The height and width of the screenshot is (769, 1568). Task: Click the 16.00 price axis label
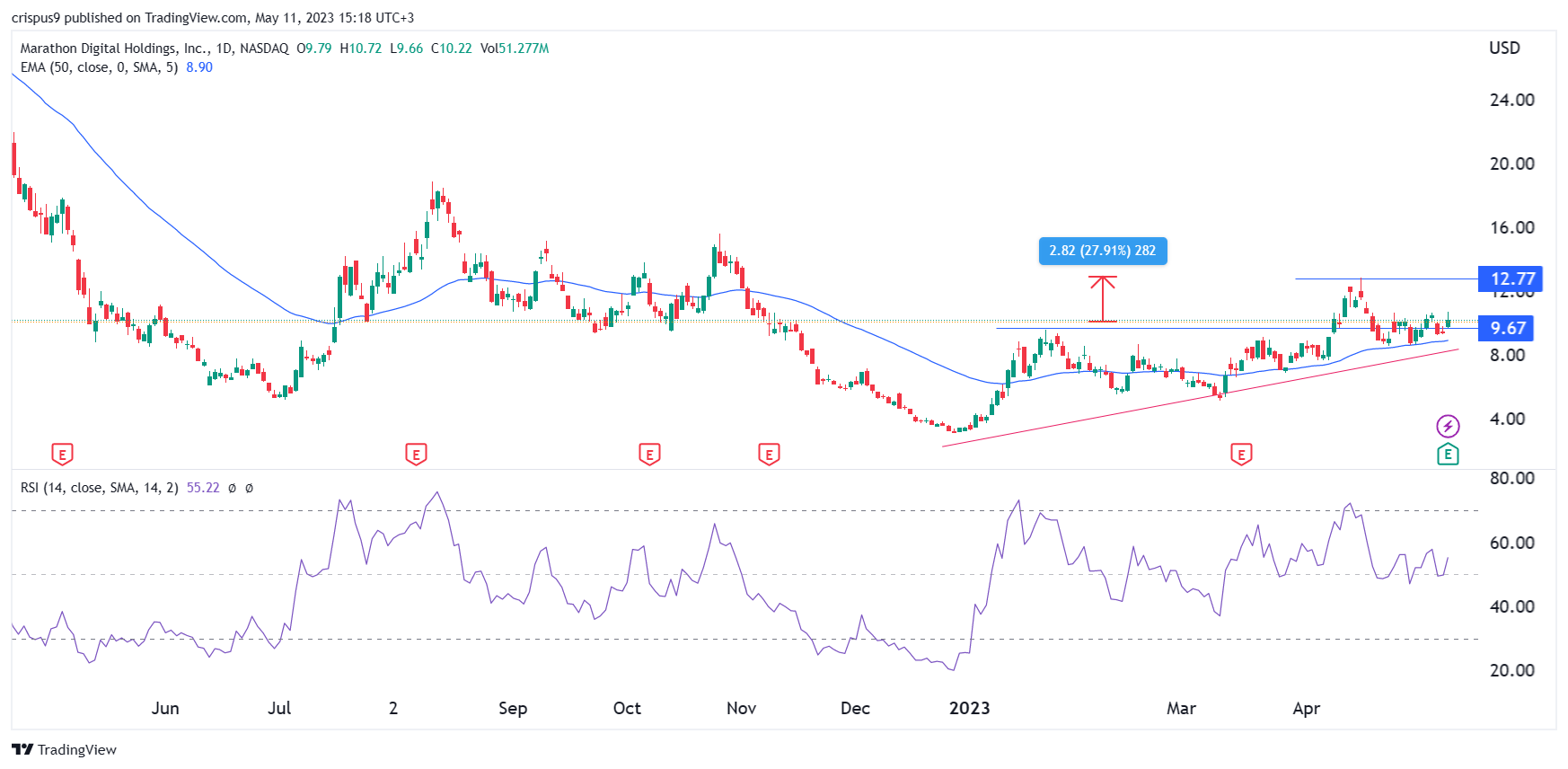[1512, 227]
